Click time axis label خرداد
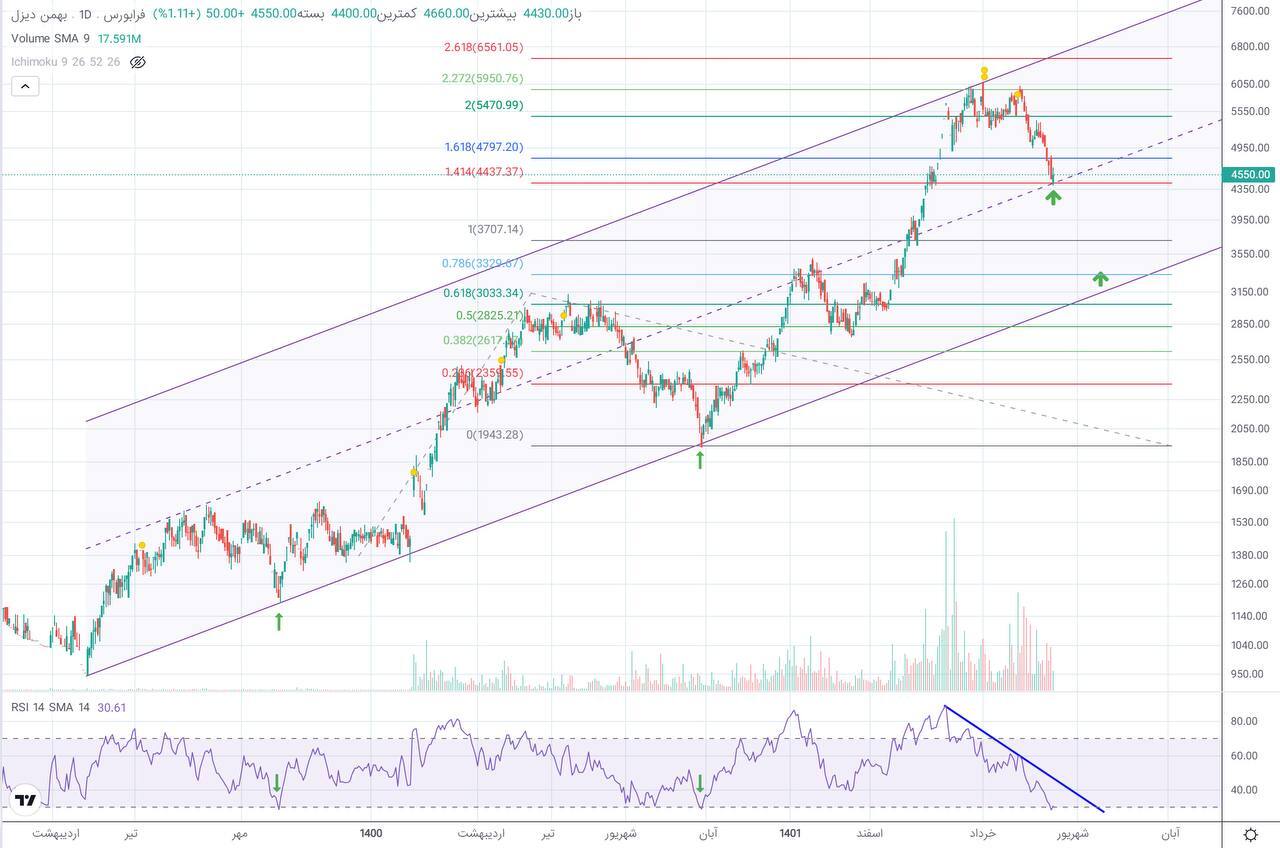The height and width of the screenshot is (848, 1280). click(984, 833)
